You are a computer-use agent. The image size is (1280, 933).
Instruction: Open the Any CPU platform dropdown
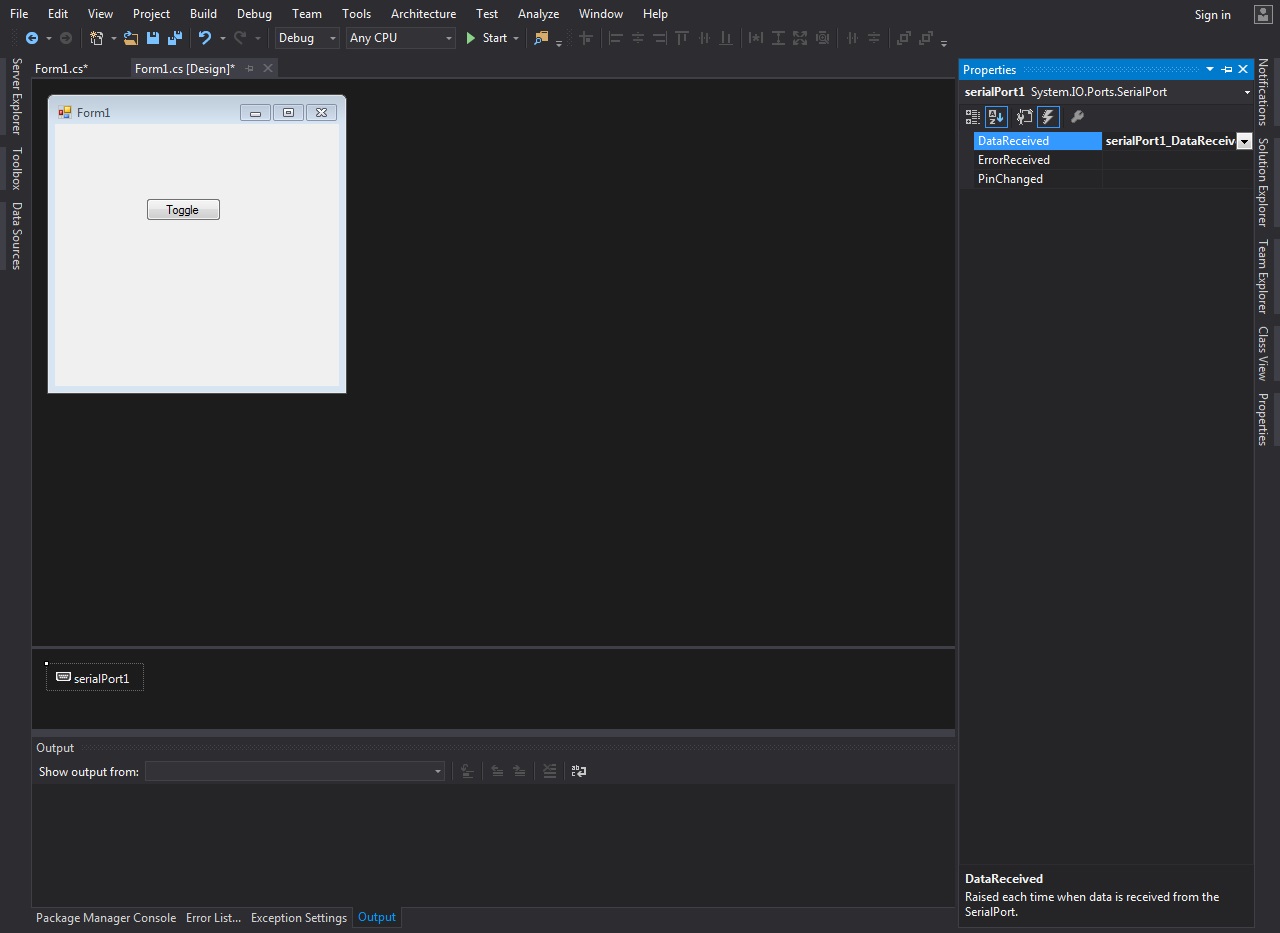tap(401, 38)
